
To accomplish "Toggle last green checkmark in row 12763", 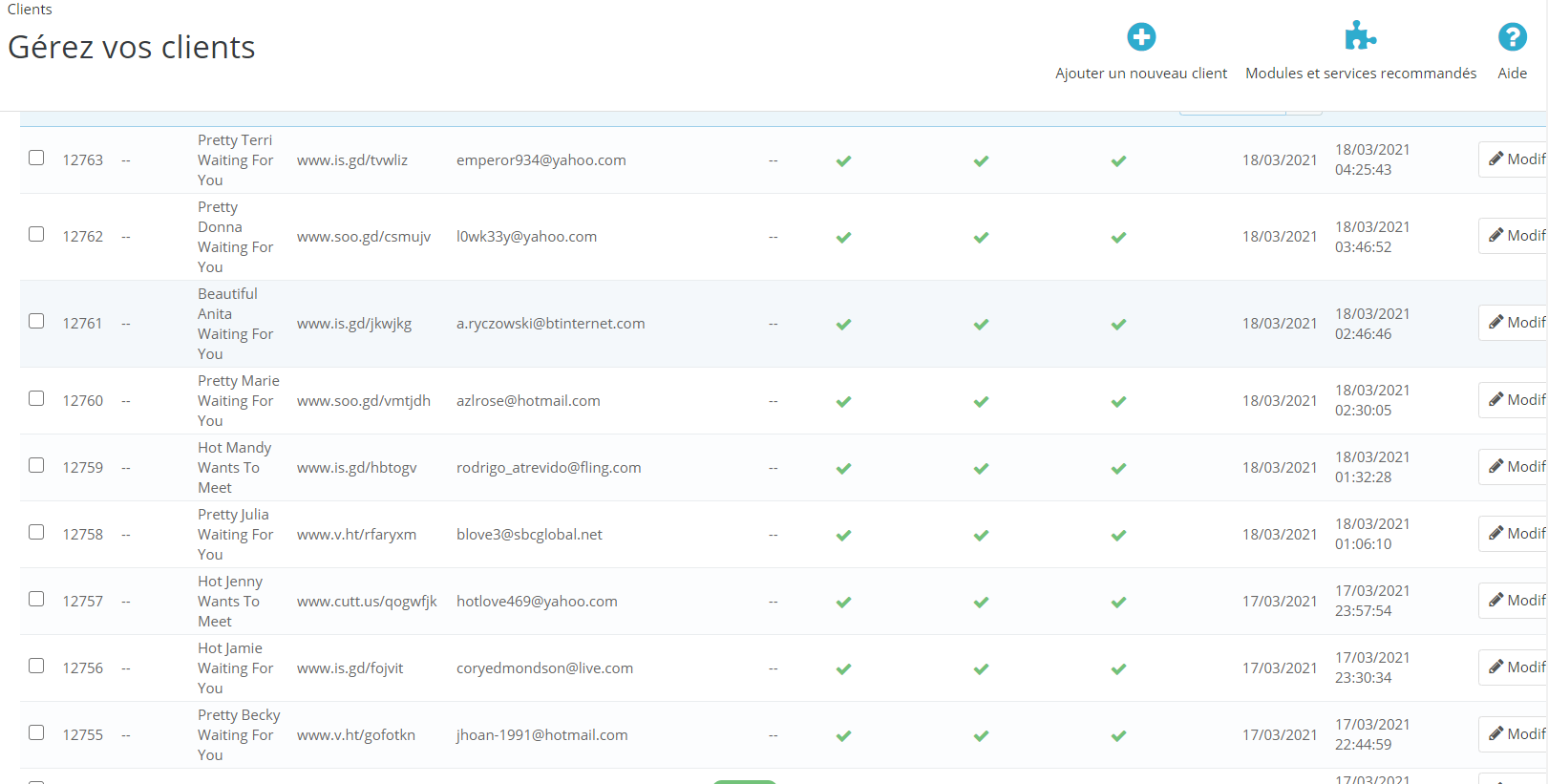I will [1118, 161].
